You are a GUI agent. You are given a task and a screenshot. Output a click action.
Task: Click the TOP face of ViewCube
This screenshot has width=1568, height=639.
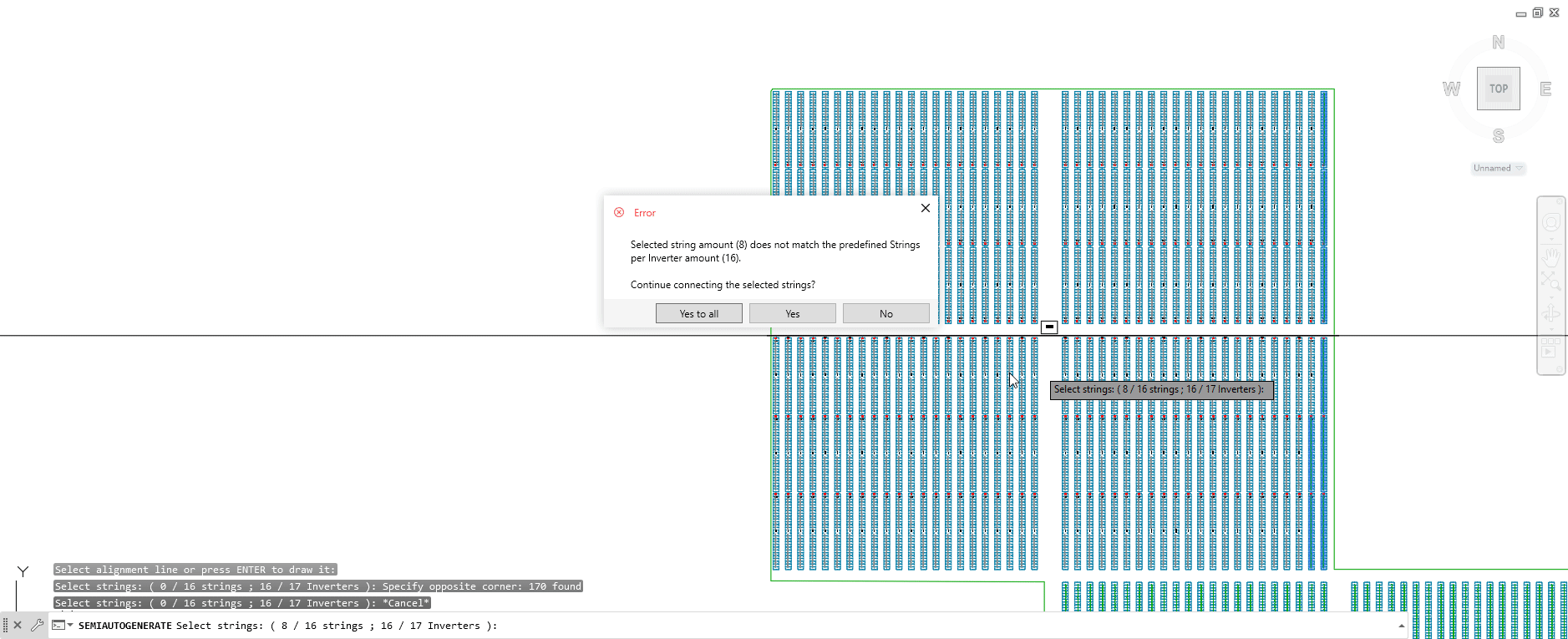pyautogui.click(x=1498, y=89)
